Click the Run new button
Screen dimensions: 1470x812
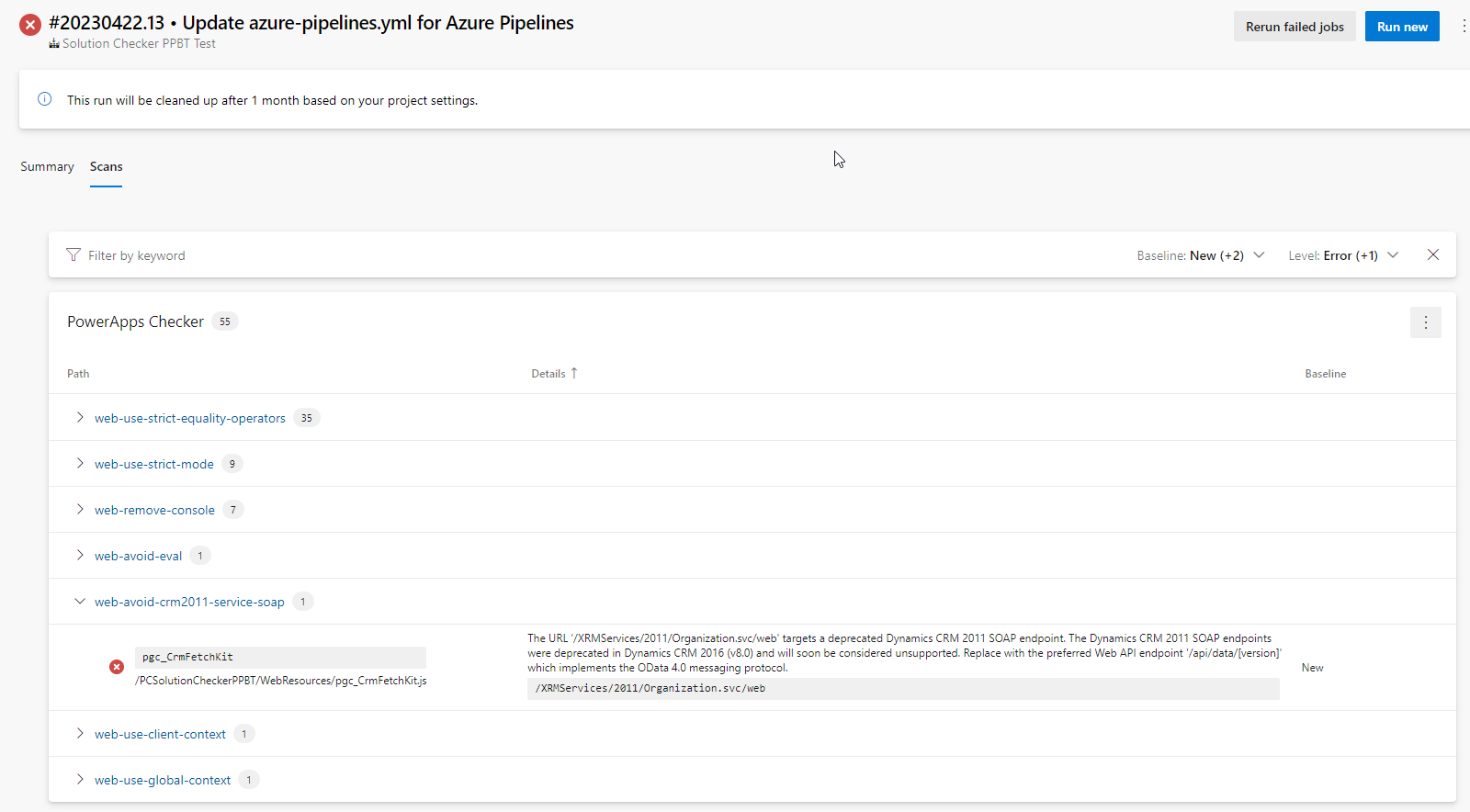click(1402, 27)
